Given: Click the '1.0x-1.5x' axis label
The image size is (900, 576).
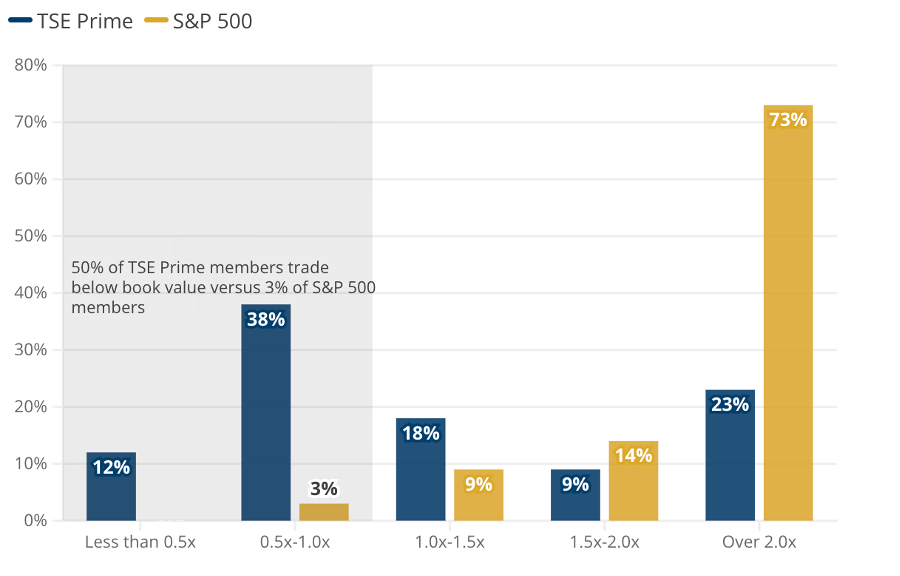Looking at the screenshot, I should (x=449, y=542).
